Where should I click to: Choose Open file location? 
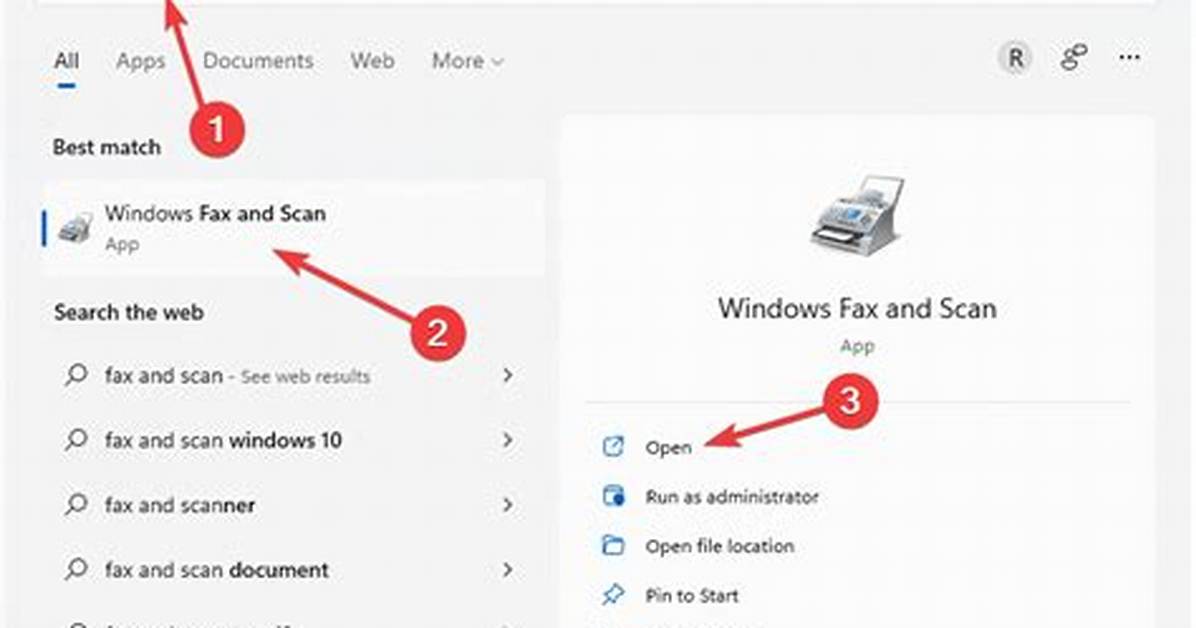[x=719, y=546]
